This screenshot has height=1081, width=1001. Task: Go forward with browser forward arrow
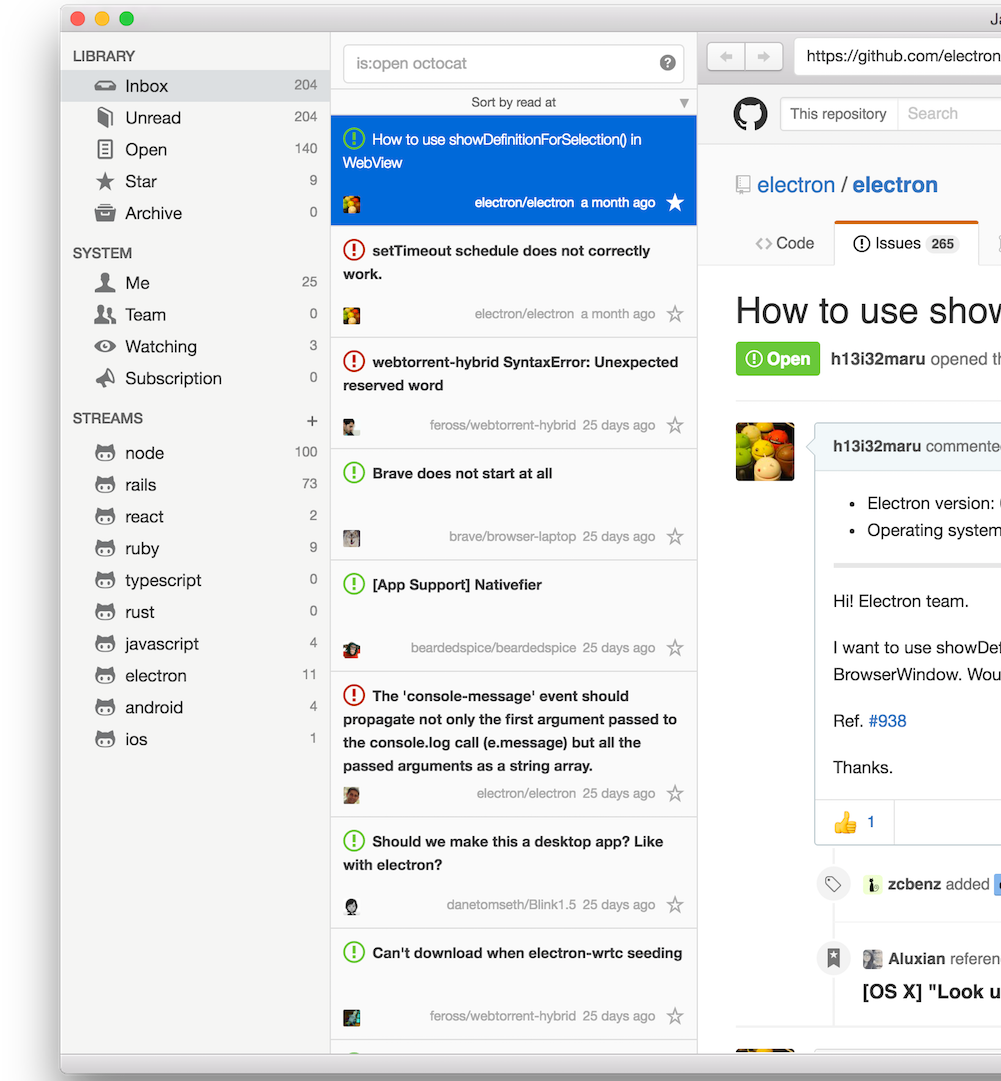[764, 57]
